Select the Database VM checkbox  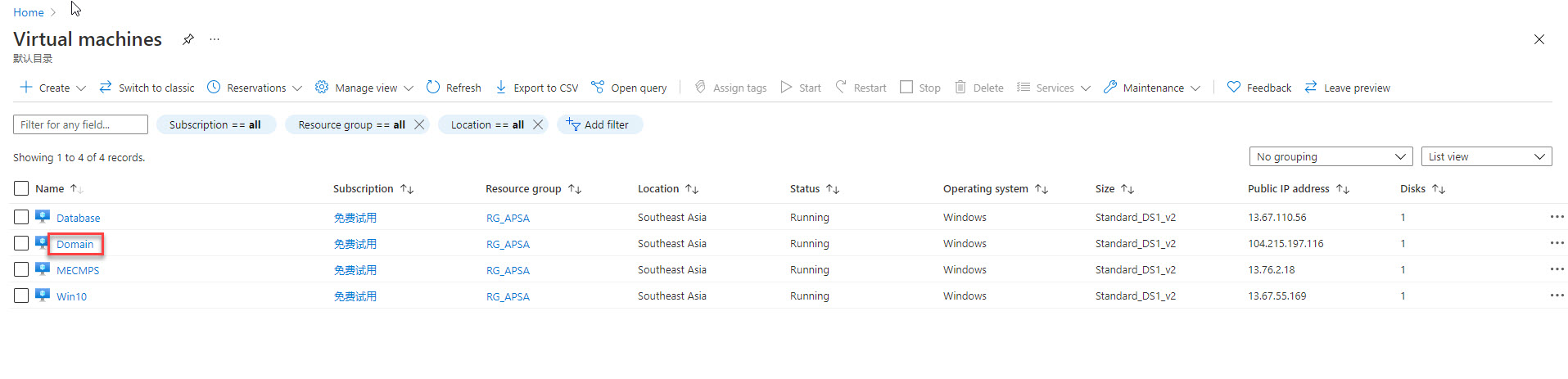coord(21,217)
